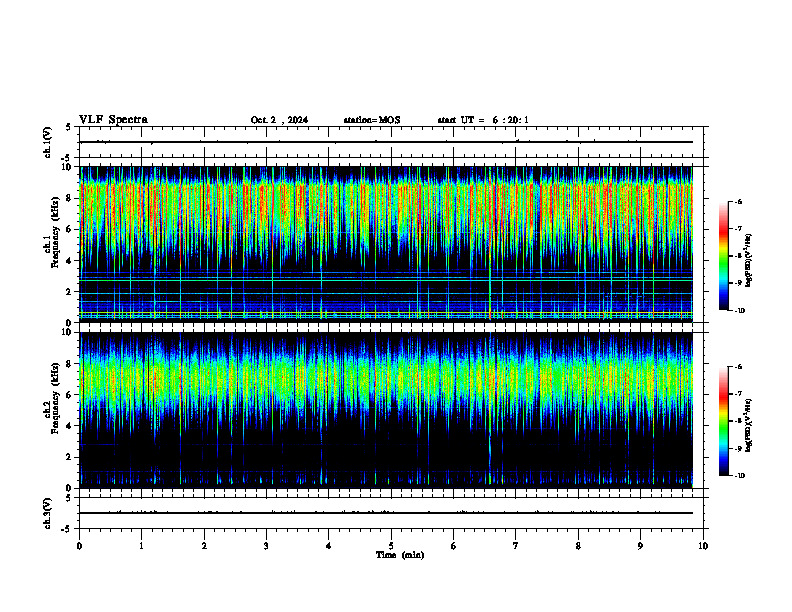Click the ch.1 frequency axis tick "8"
Screen dimensions: 792x612
pyautogui.click(x=70, y=198)
